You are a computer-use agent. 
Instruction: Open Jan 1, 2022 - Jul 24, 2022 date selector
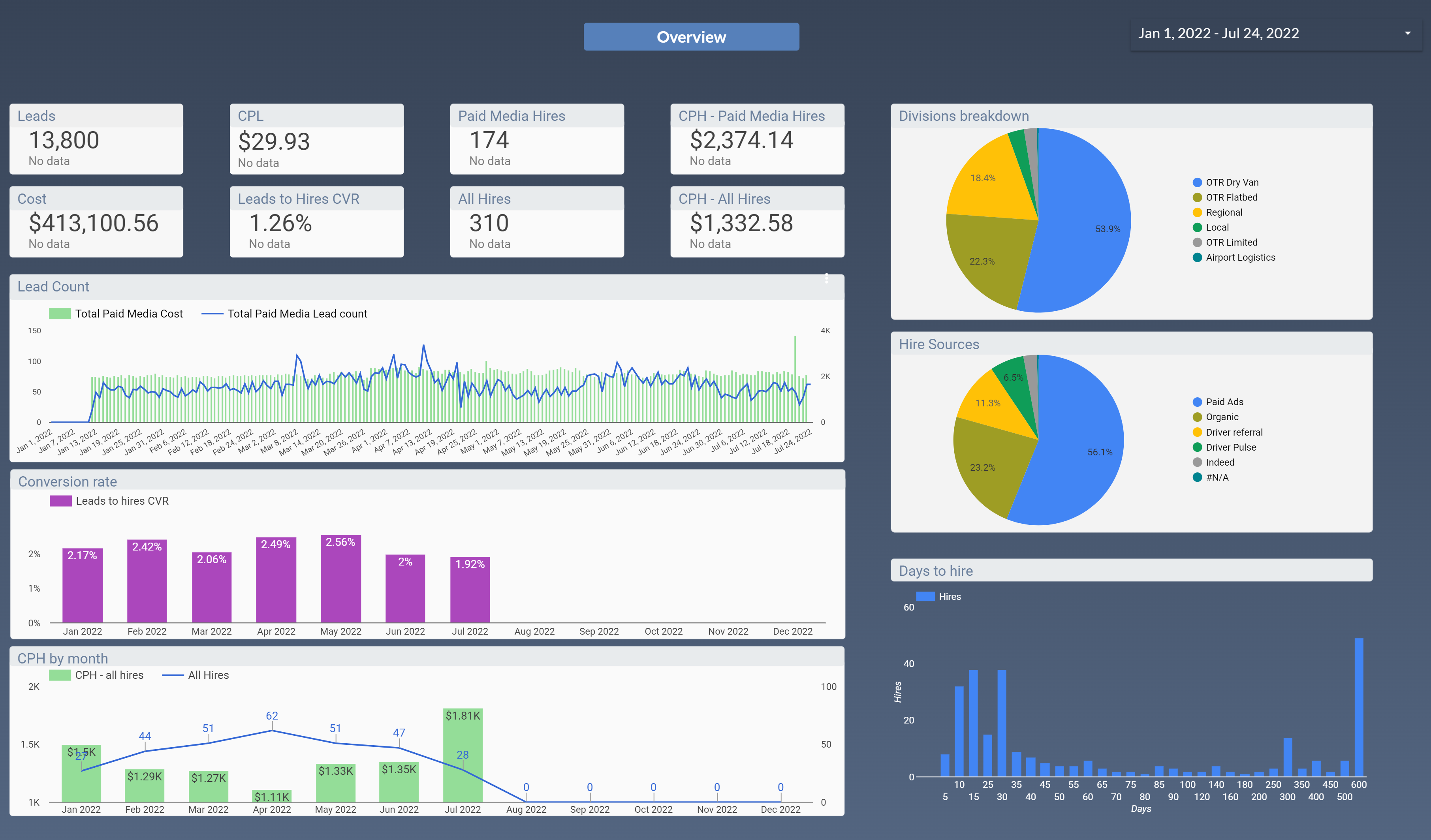tap(1218, 34)
